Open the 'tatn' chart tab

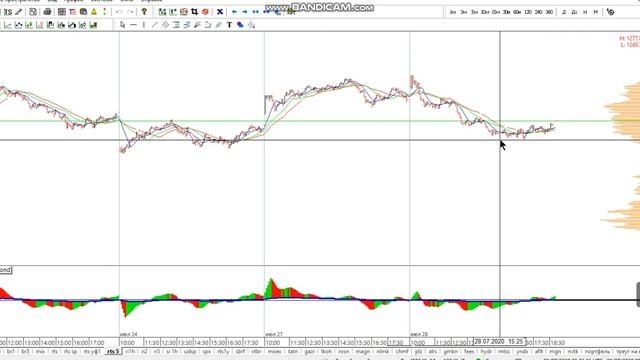point(293,351)
